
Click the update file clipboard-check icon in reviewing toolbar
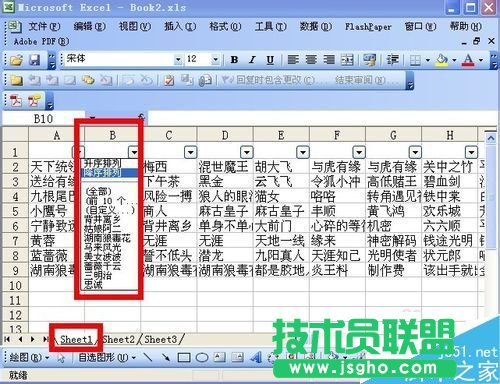click(169, 80)
